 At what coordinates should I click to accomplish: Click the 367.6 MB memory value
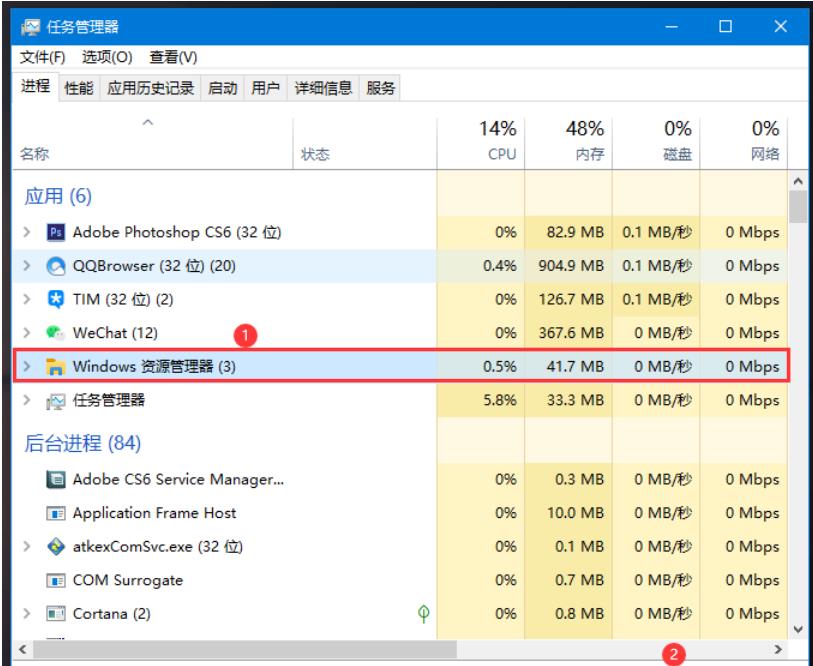(x=571, y=332)
